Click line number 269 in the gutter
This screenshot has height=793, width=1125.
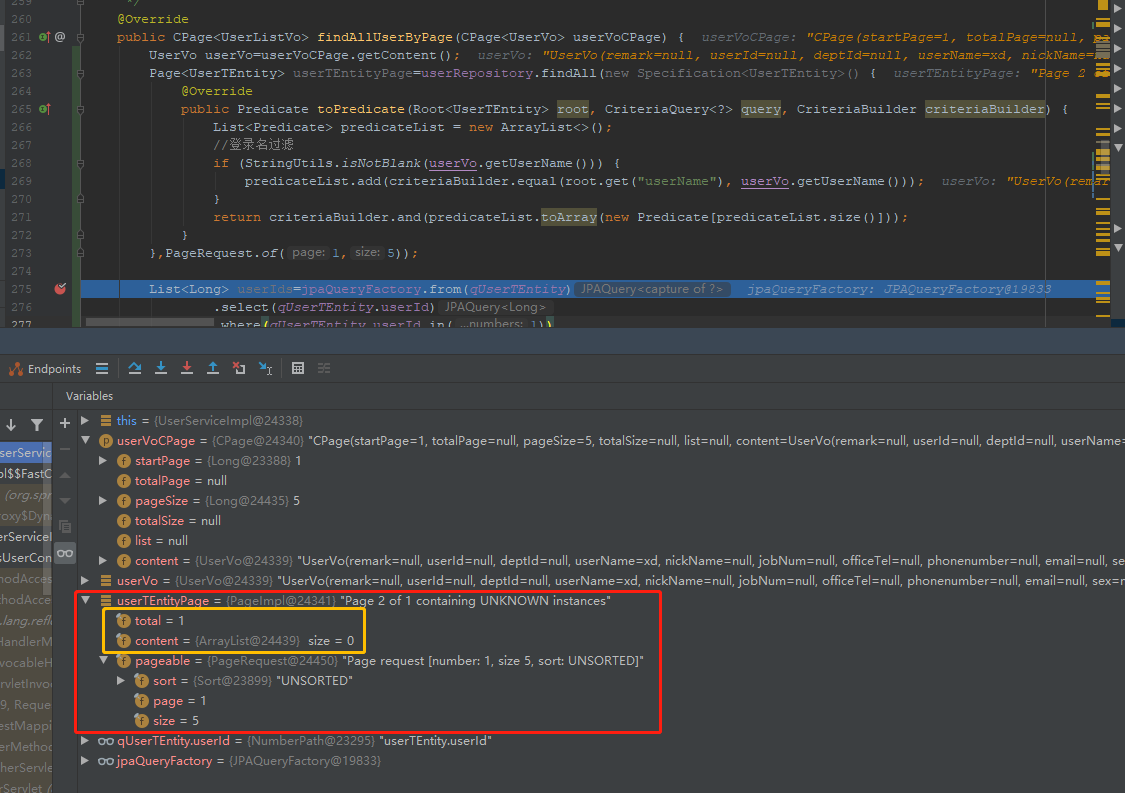22,181
